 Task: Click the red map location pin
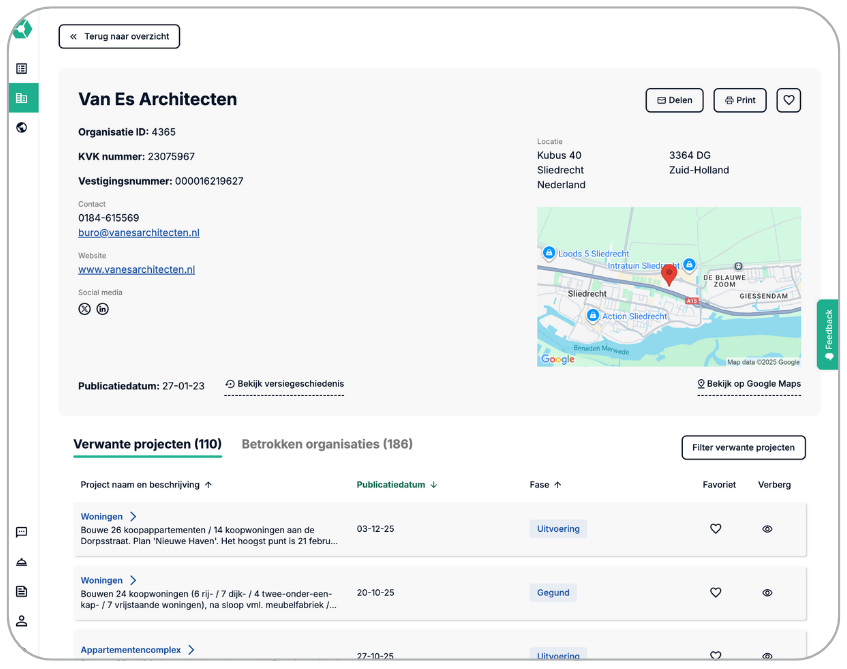point(669,274)
